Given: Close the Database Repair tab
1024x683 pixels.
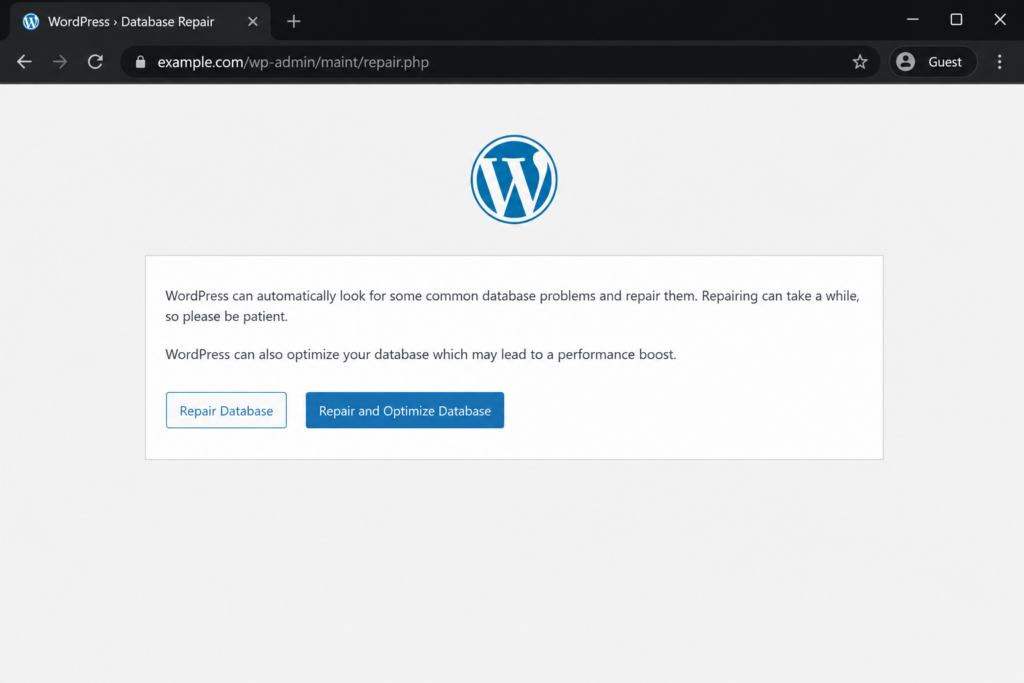Looking at the screenshot, I should [253, 22].
